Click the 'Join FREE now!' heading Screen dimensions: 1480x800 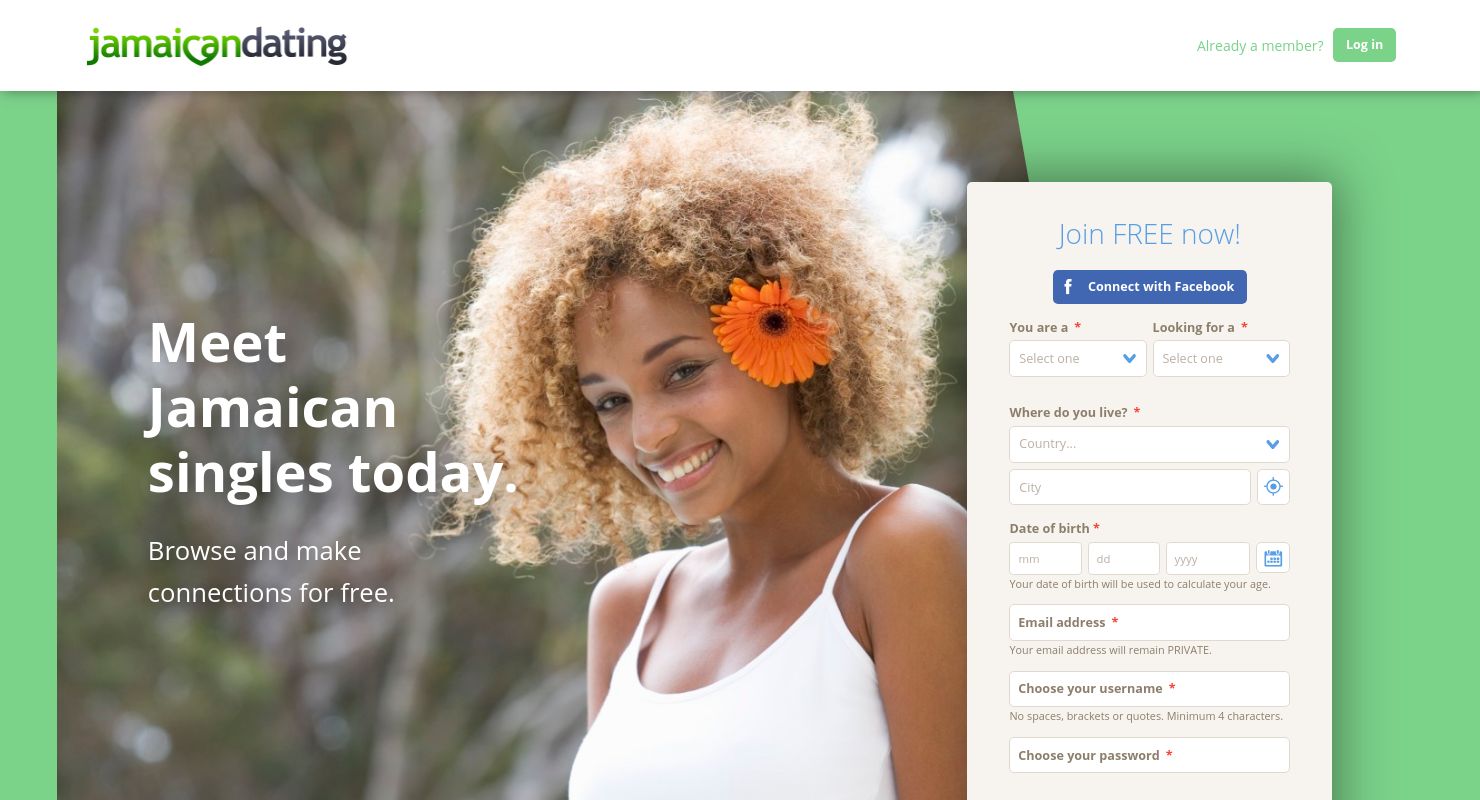point(1149,234)
